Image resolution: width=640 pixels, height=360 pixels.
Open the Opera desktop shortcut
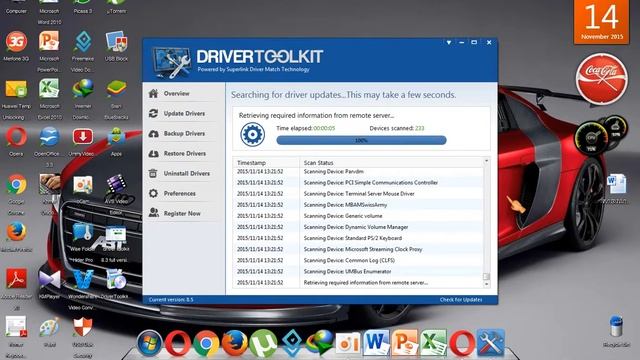[x=16, y=141]
